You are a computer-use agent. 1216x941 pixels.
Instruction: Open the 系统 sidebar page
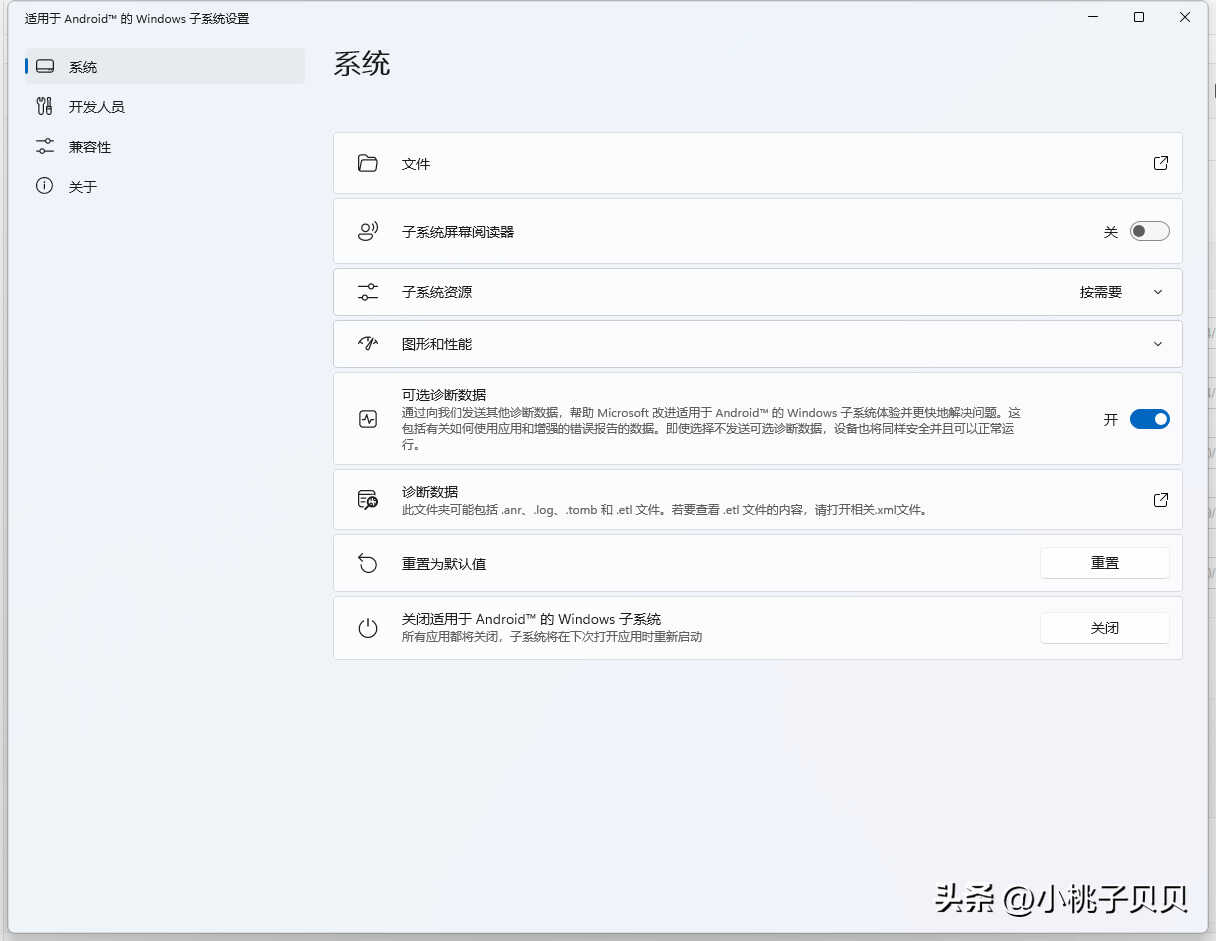165,67
